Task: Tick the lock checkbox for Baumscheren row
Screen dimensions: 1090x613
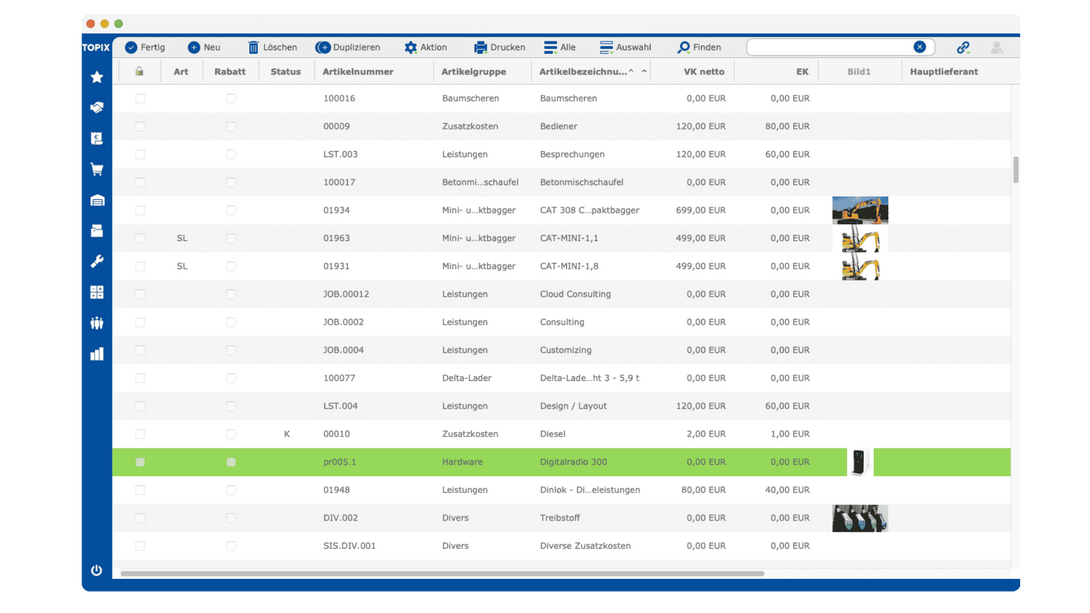Action: click(x=140, y=99)
